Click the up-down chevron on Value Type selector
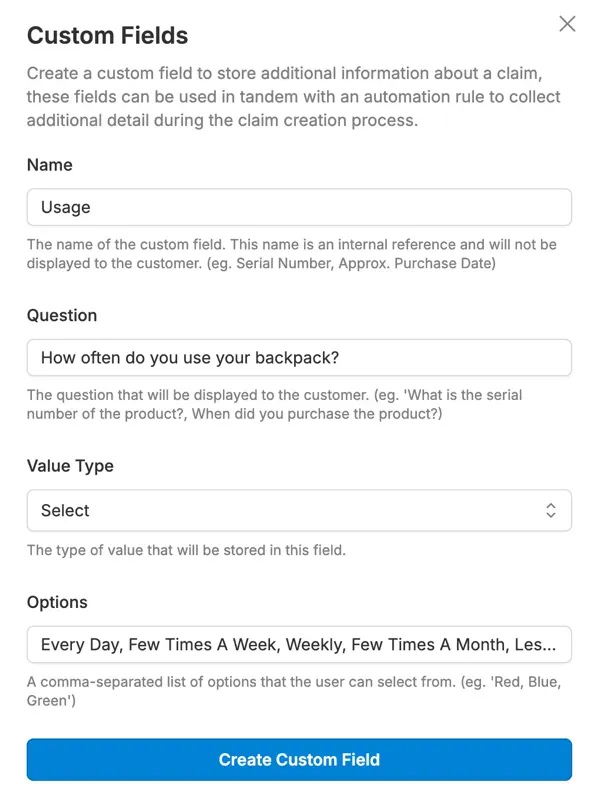 pyautogui.click(x=552, y=510)
